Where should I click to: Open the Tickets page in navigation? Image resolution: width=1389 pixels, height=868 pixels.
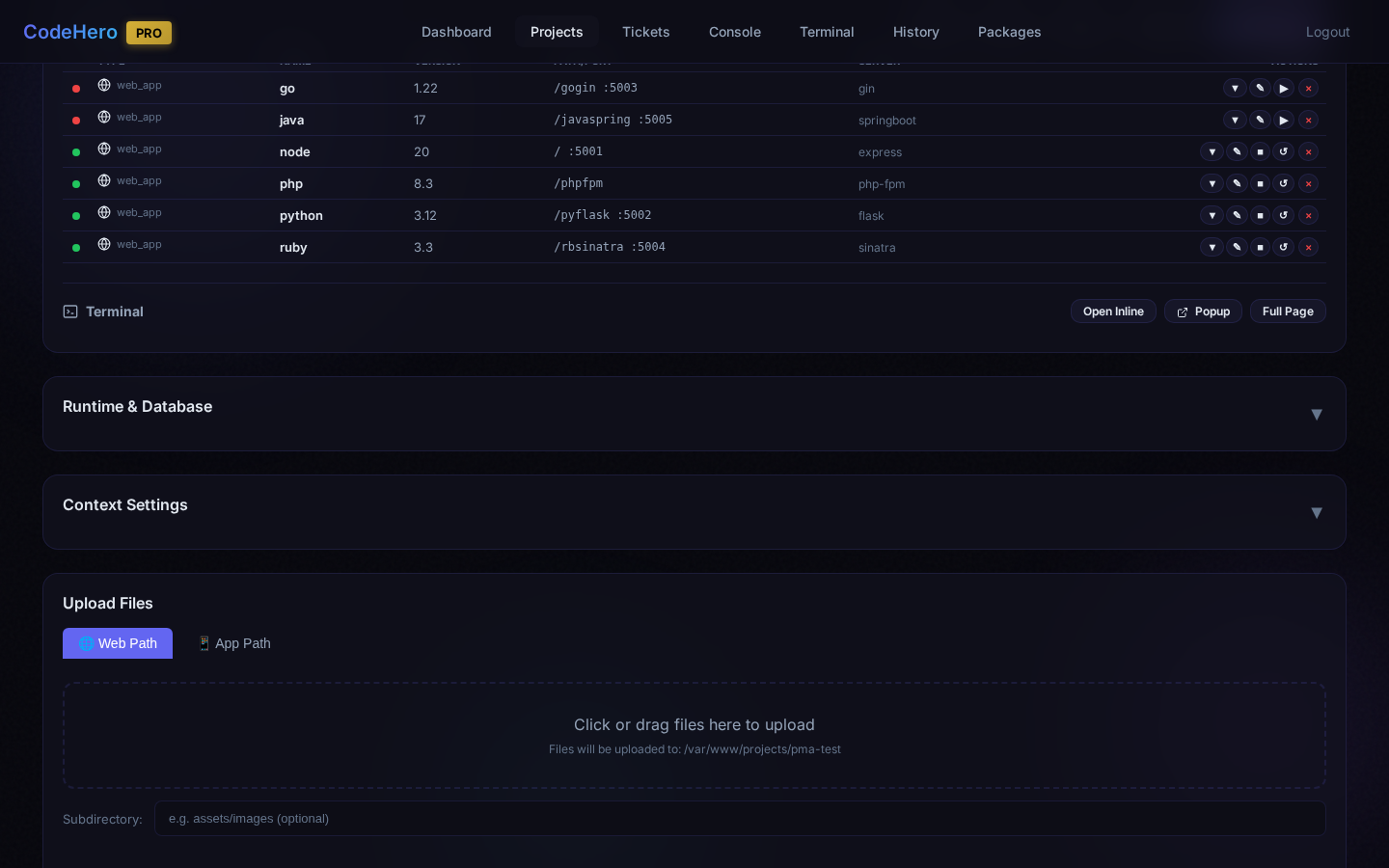tap(645, 32)
